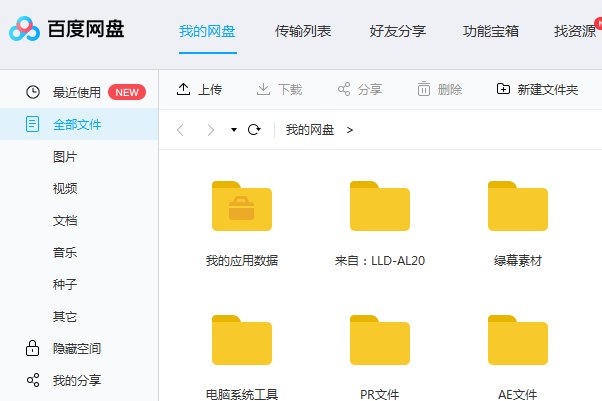This screenshot has width=602, height=401.
Task: Select the 来自：LLD-AL20 folder icon
Action: (380, 206)
